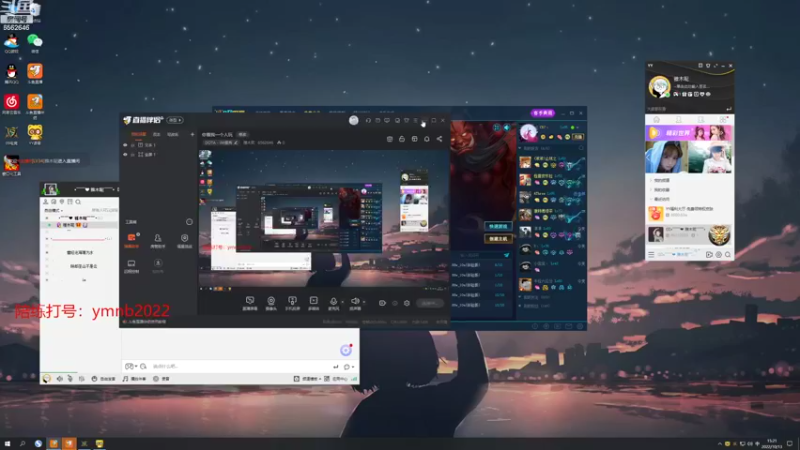Open the NetEase Cloud Music desktop icon

[x=11, y=104]
